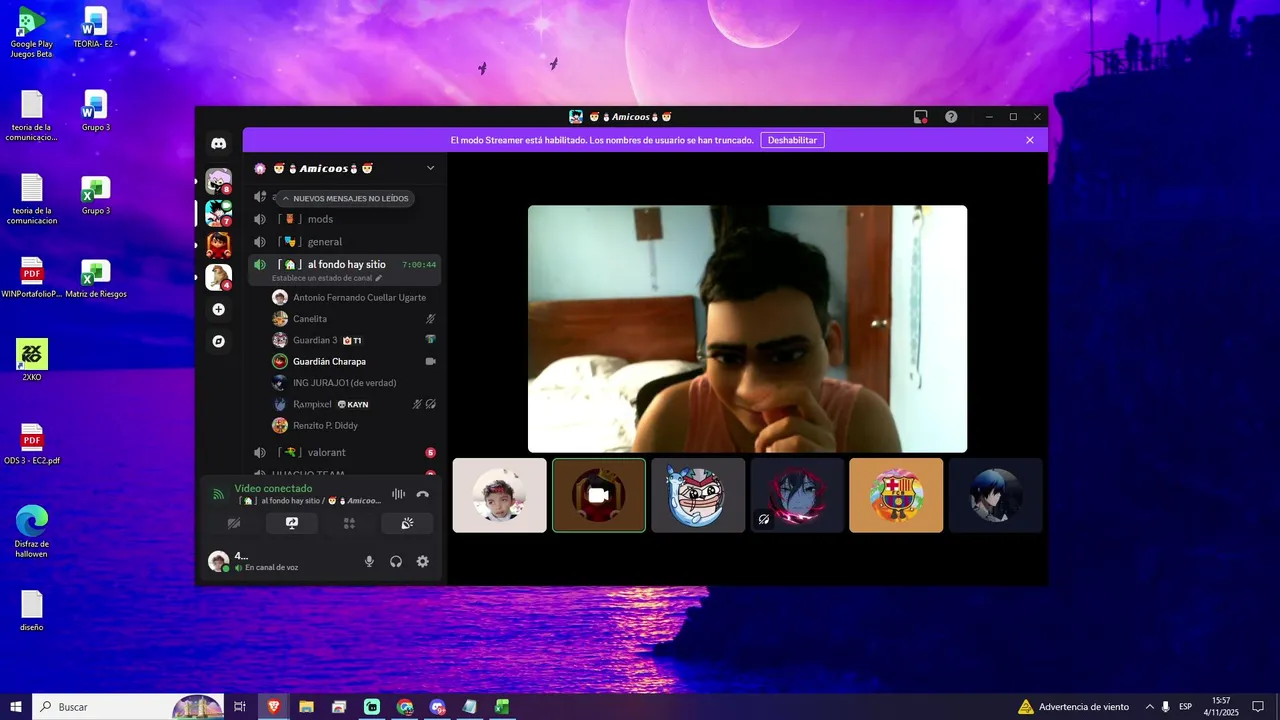Image resolution: width=1280 pixels, height=720 pixels.
Task: Open Discord direct messages home icon
Action: 218,143
